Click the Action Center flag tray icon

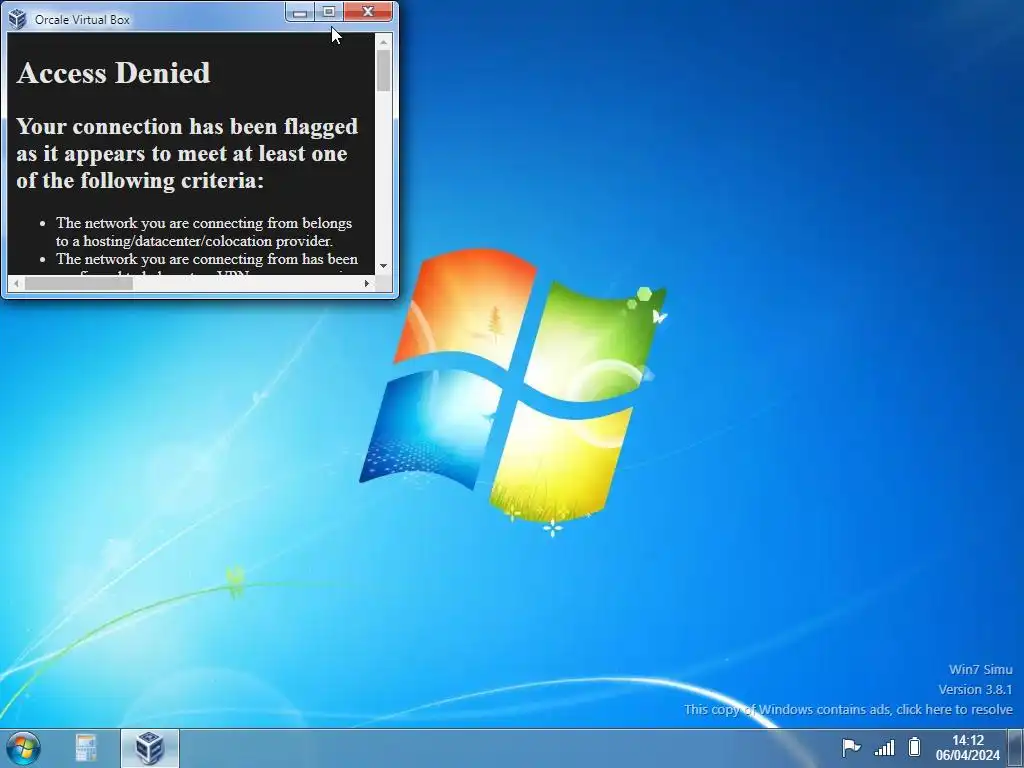tap(851, 747)
